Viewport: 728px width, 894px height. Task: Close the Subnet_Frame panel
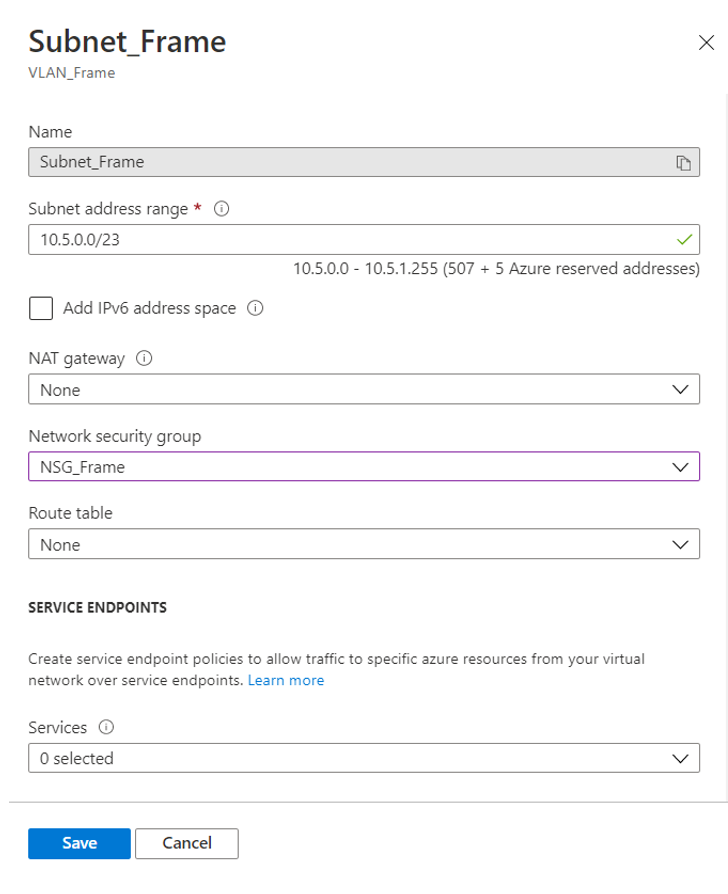704,42
